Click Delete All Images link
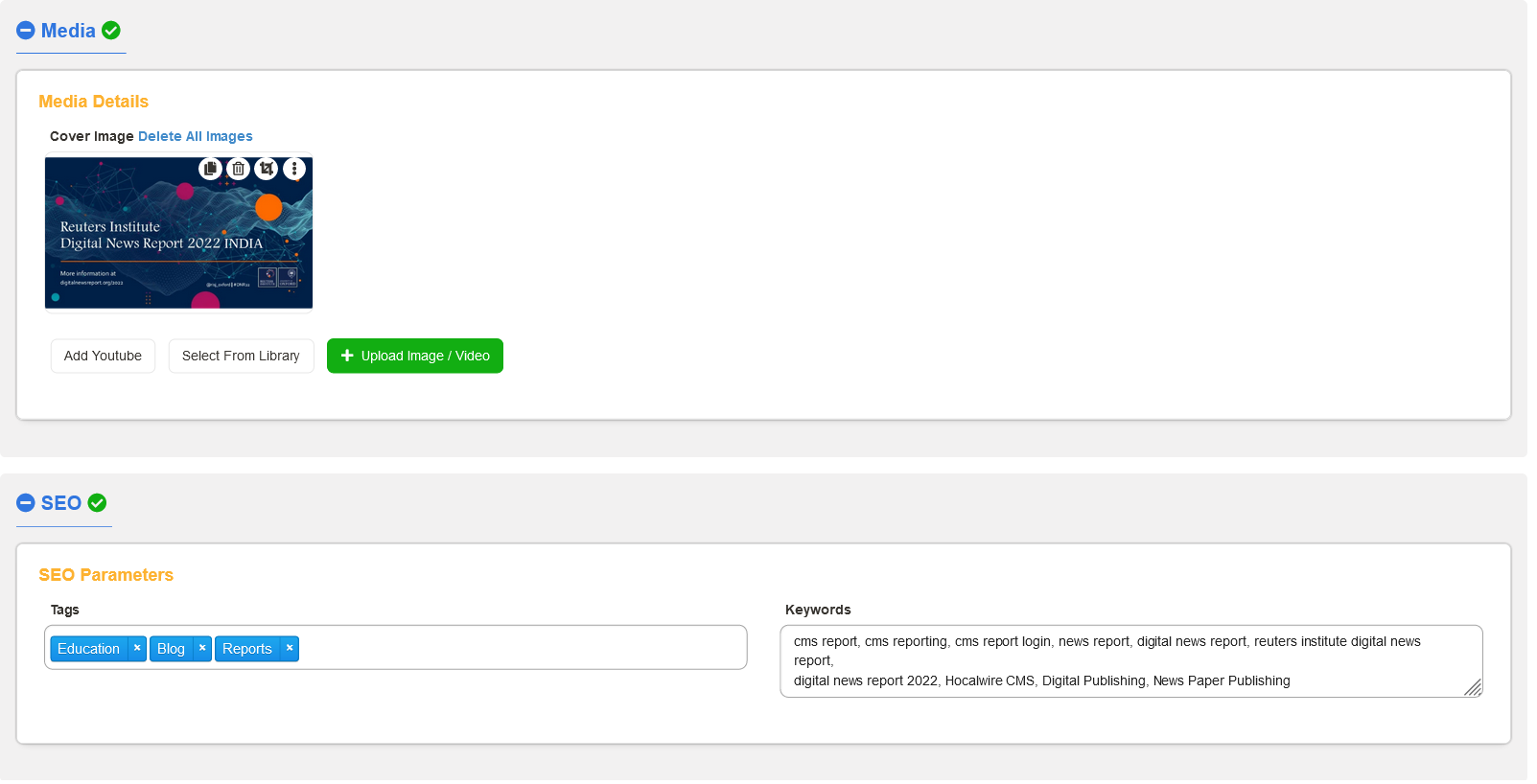This screenshot has width=1537, height=784. click(x=196, y=136)
